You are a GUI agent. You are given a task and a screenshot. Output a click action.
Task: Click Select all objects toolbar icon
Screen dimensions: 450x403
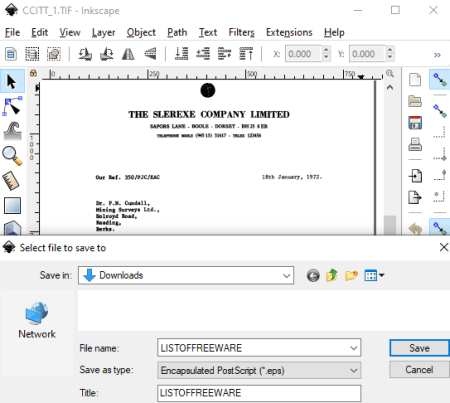pos(11,54)
